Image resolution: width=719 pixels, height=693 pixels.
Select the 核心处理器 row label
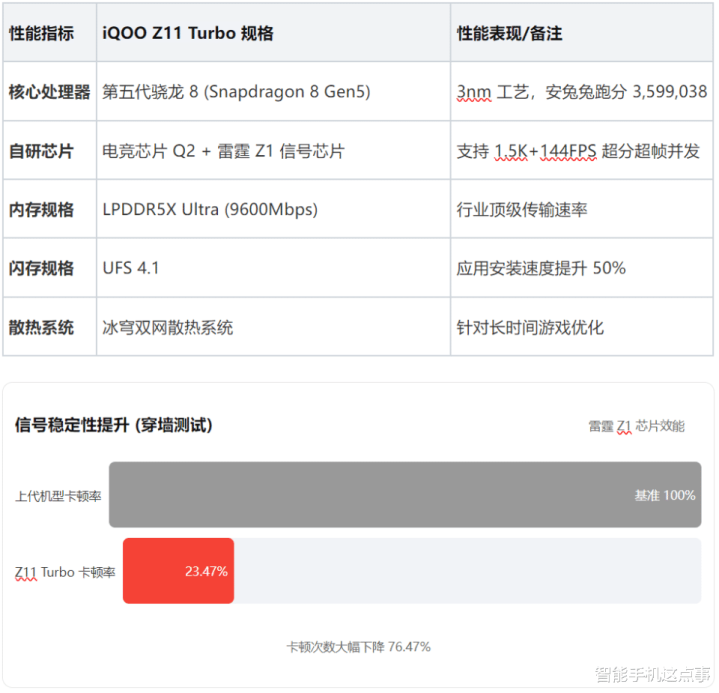point(49,92)
